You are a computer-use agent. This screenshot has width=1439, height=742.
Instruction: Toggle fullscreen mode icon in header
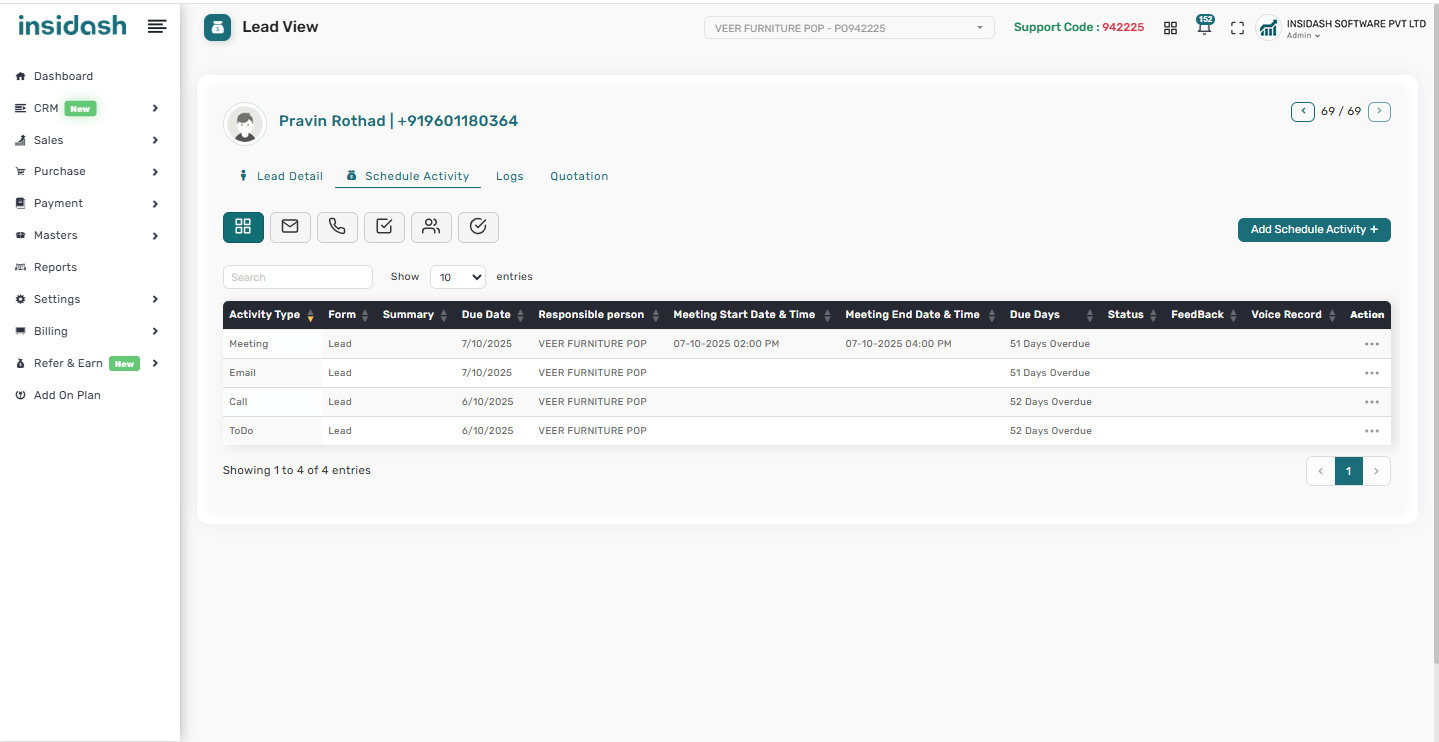coord(1237,28)
